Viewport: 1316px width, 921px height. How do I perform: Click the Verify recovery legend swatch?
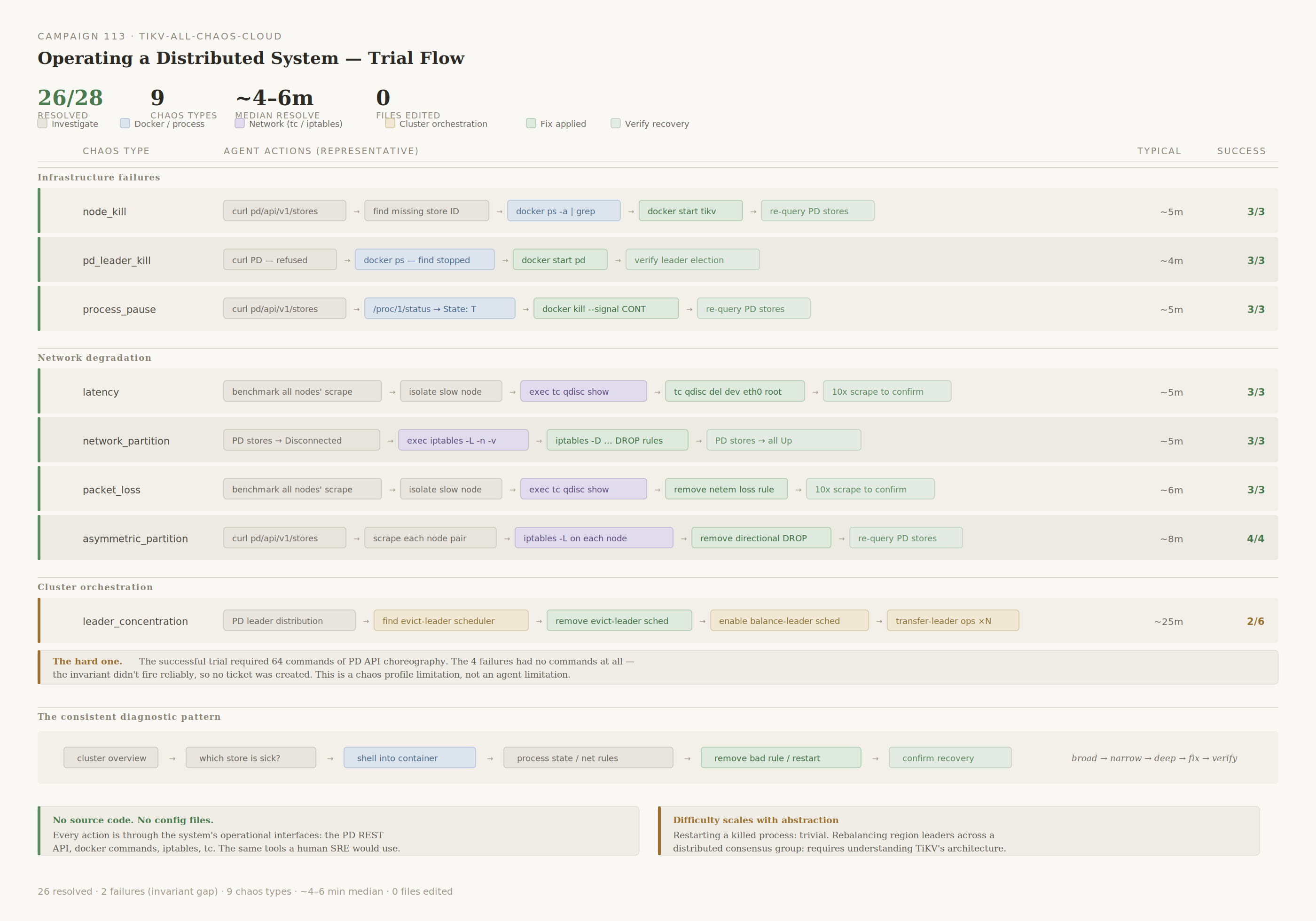616,123
